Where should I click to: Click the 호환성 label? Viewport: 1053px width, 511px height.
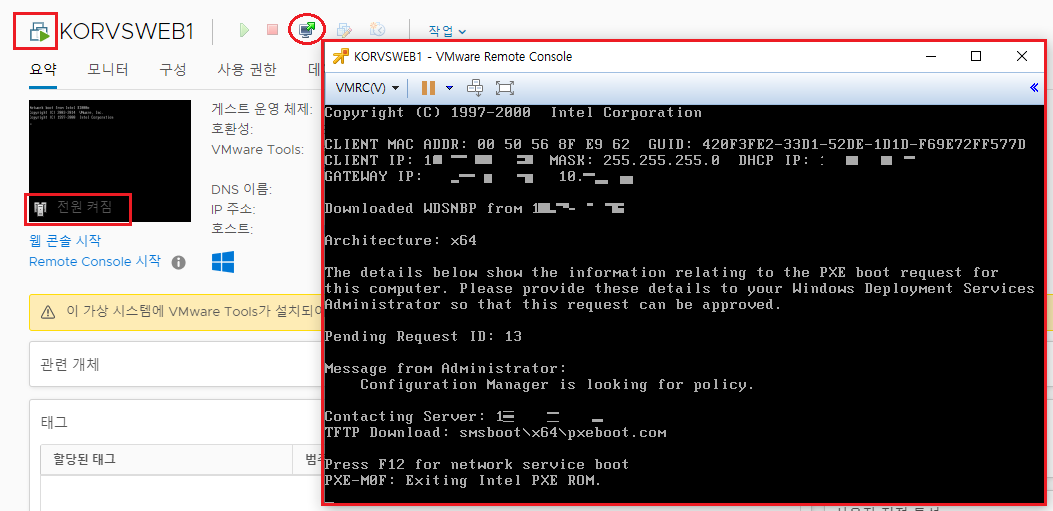pyautogui.click(x=232, y=129)
